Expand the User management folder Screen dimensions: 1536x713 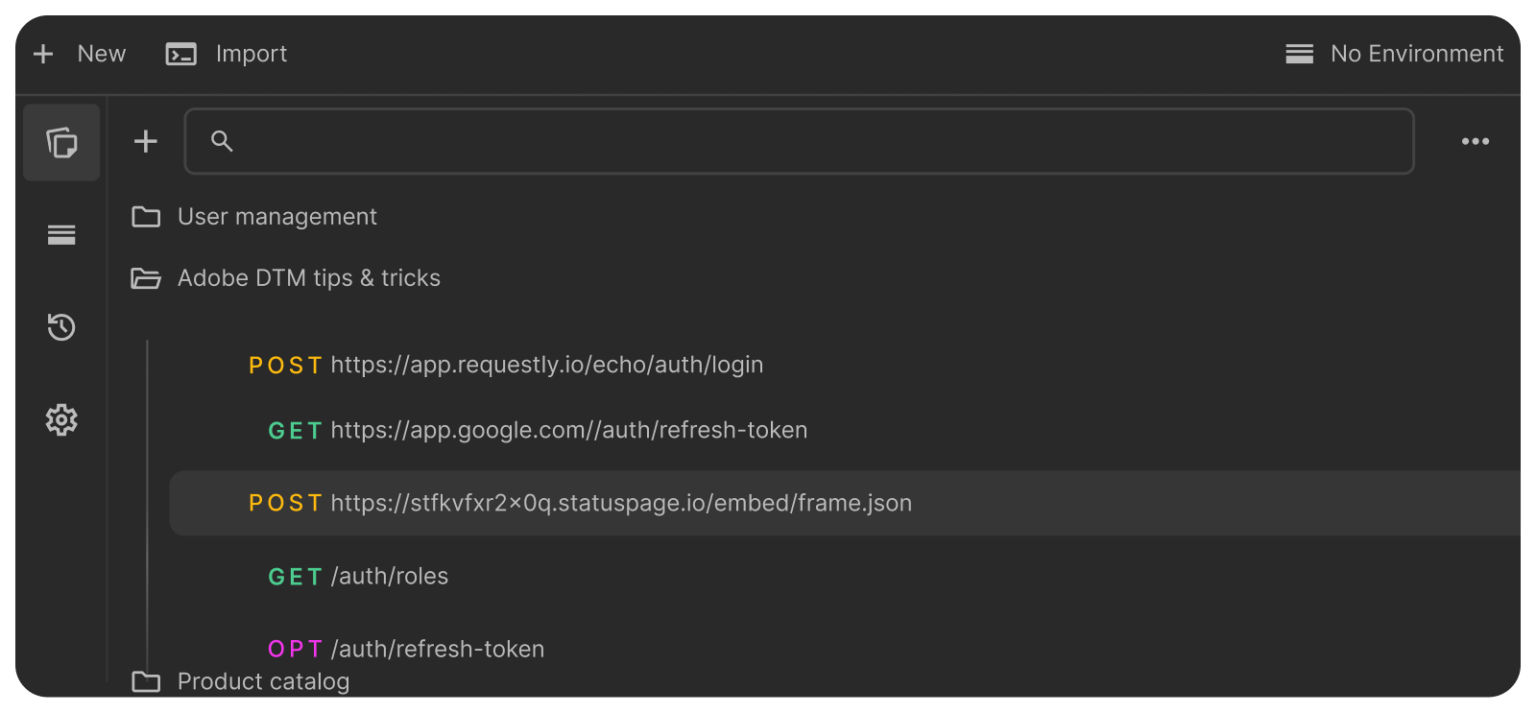(x=277, y=216)
